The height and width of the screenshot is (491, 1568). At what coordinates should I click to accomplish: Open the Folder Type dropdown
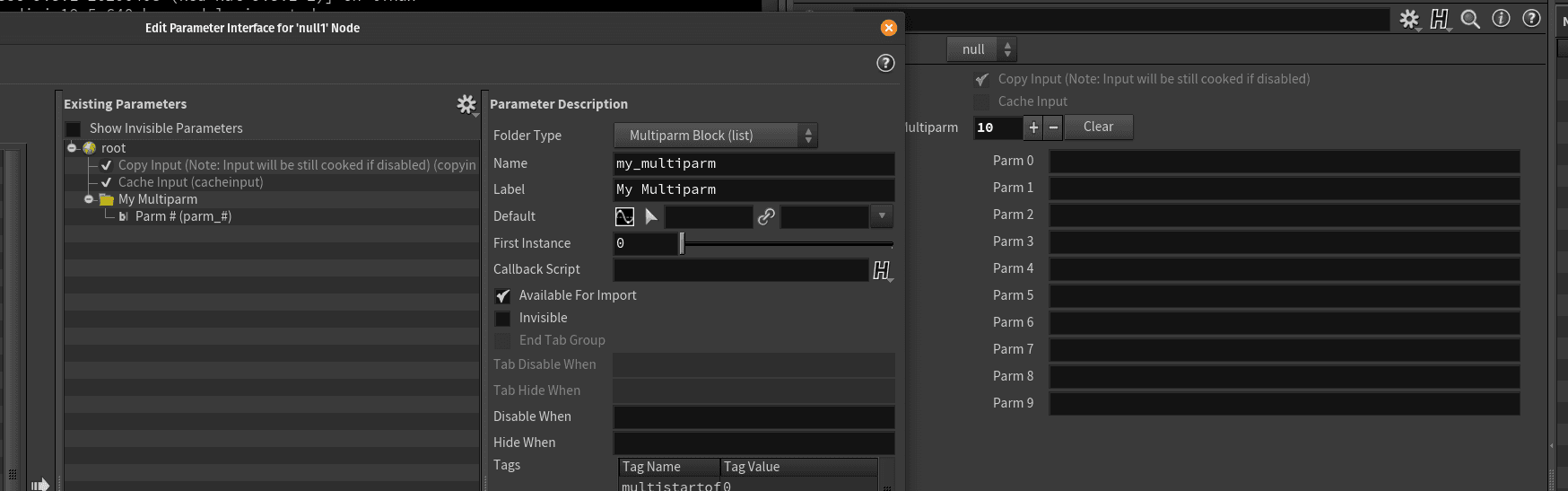click(715, 136)
